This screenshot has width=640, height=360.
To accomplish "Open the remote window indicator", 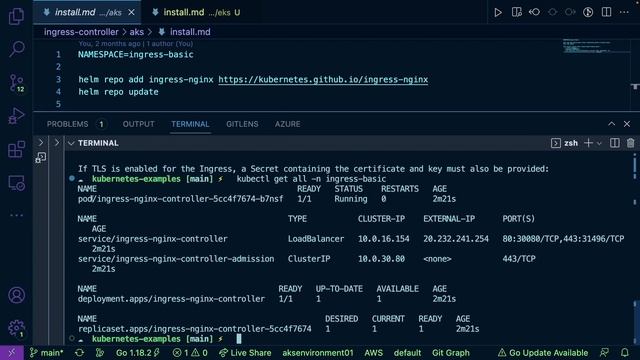I will tap(12, 353).
